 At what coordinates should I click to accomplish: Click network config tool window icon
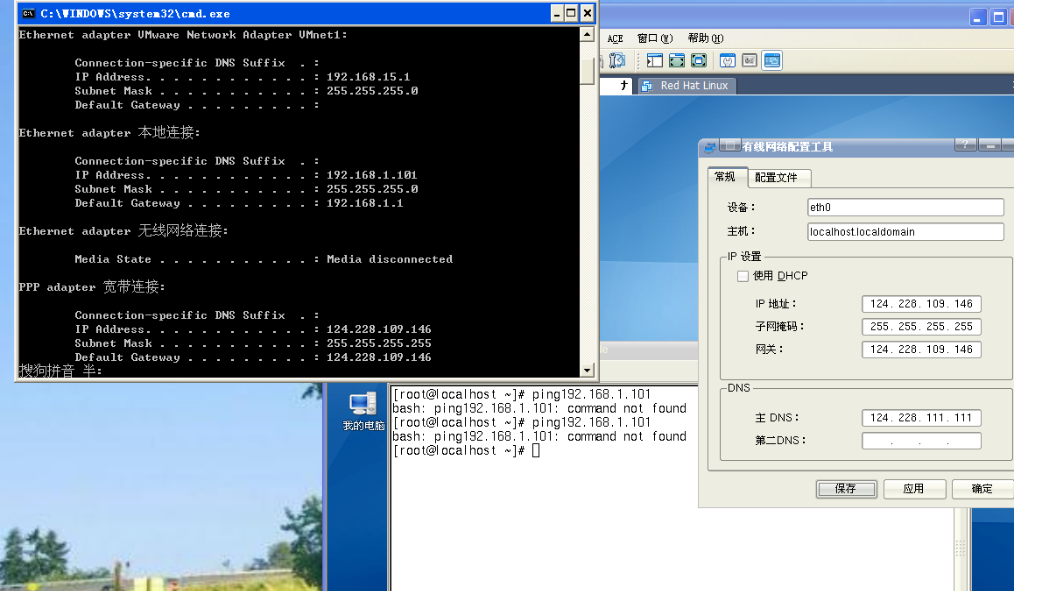(x=710, y=146)
